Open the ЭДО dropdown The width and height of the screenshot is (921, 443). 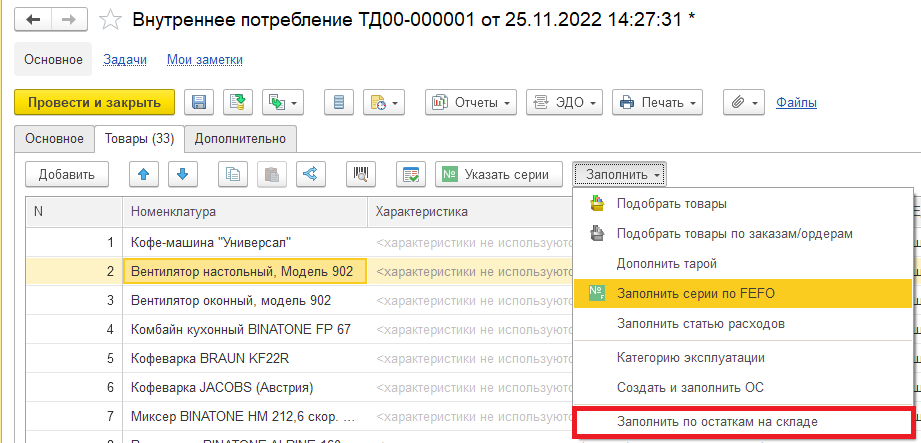pyautogui.click(x=564, y=103)
